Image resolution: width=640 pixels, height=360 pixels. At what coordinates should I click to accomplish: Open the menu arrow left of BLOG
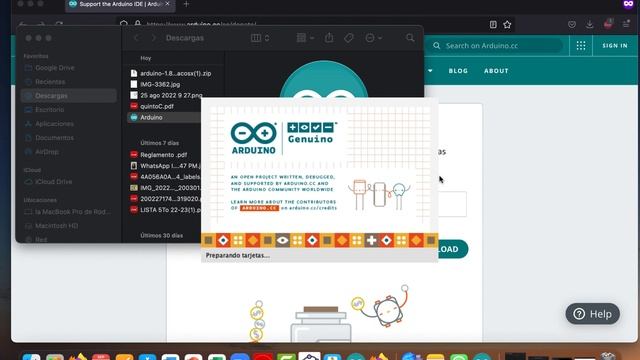click(430, 71)
